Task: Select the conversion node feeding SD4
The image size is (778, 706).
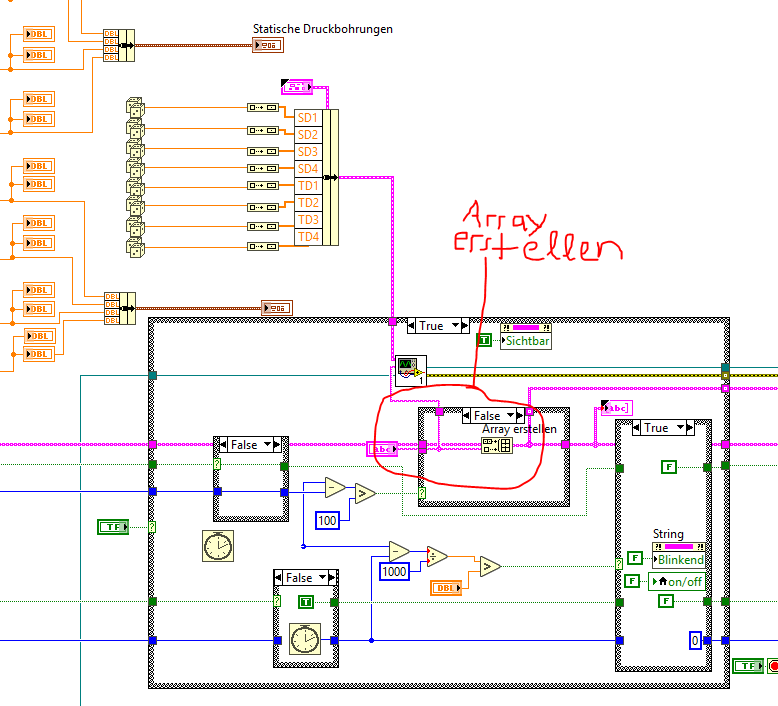Action: 263,169
